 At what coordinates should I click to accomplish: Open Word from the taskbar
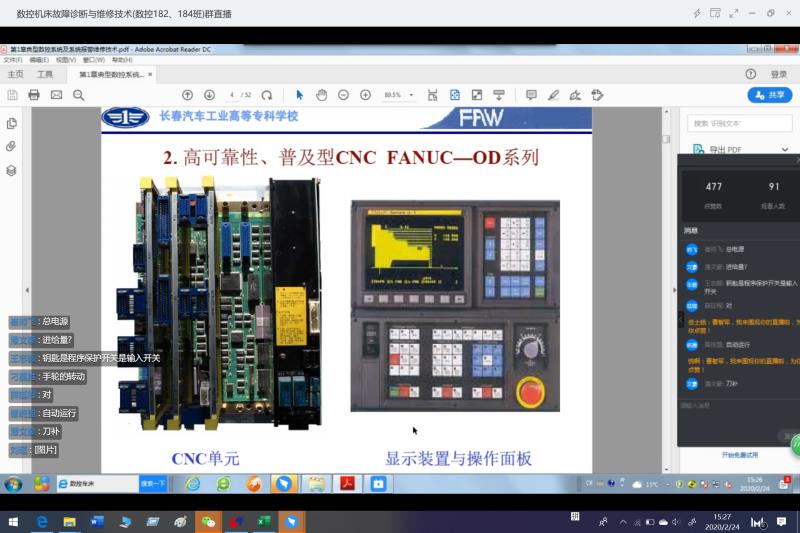click(x=97, y=522)
